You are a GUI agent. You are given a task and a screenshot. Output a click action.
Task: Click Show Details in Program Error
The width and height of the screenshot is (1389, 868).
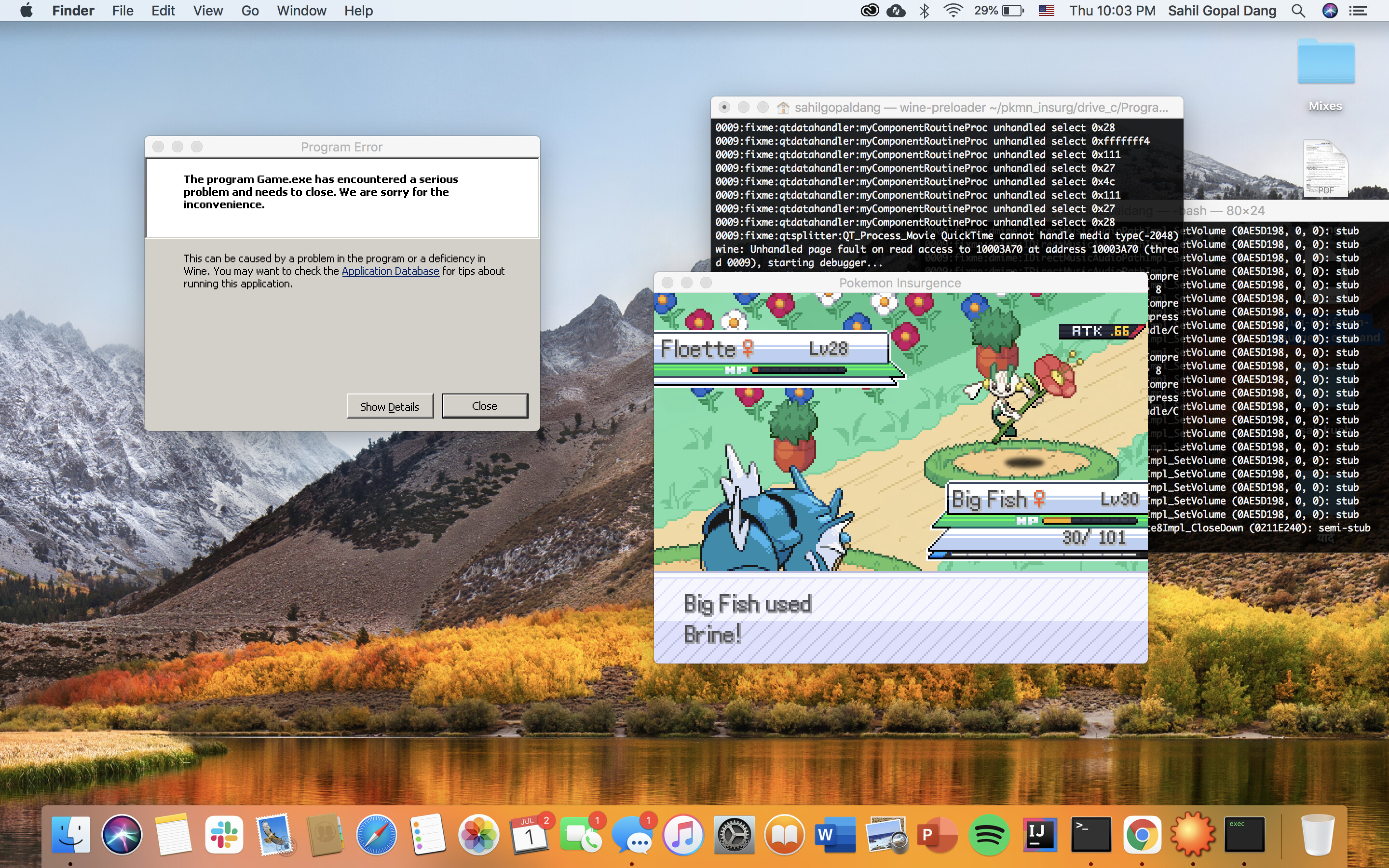390,407
